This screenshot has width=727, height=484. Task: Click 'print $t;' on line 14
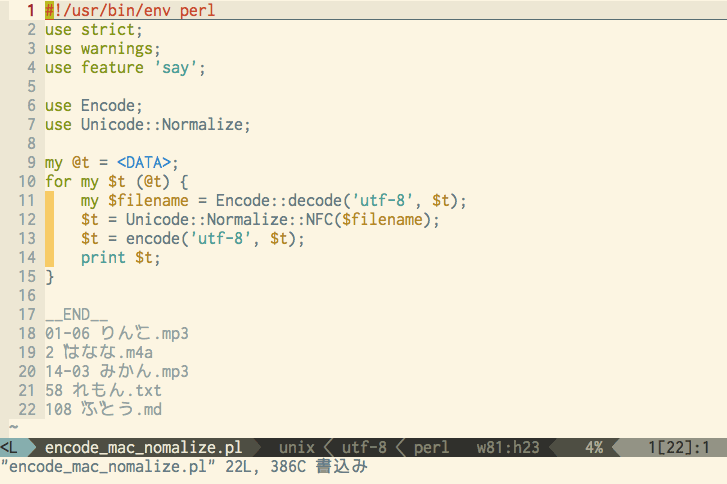click(x=121, y=258)
